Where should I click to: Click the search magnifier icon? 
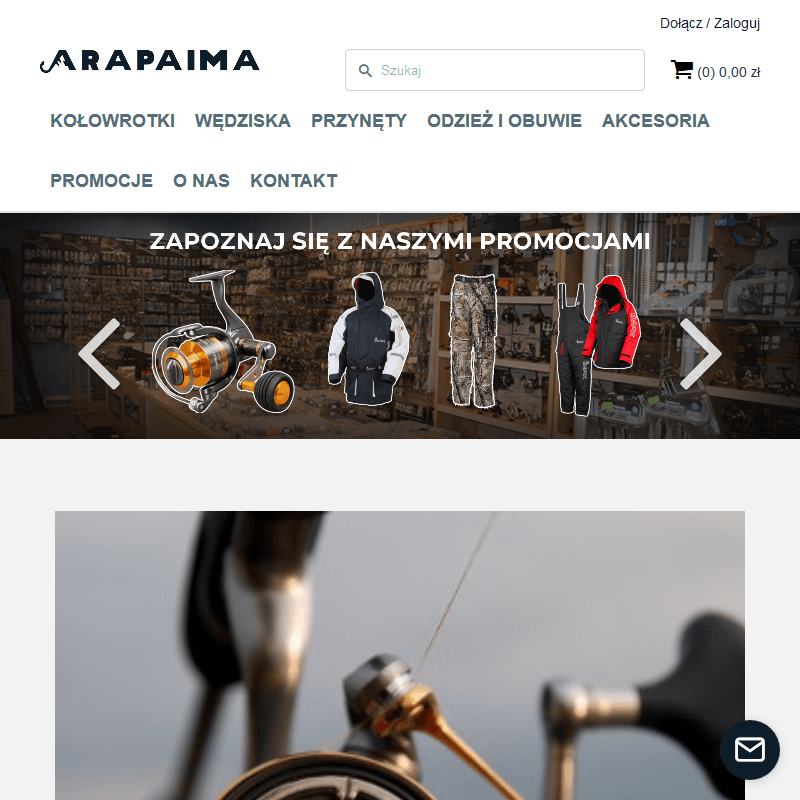tap(365, 70)
